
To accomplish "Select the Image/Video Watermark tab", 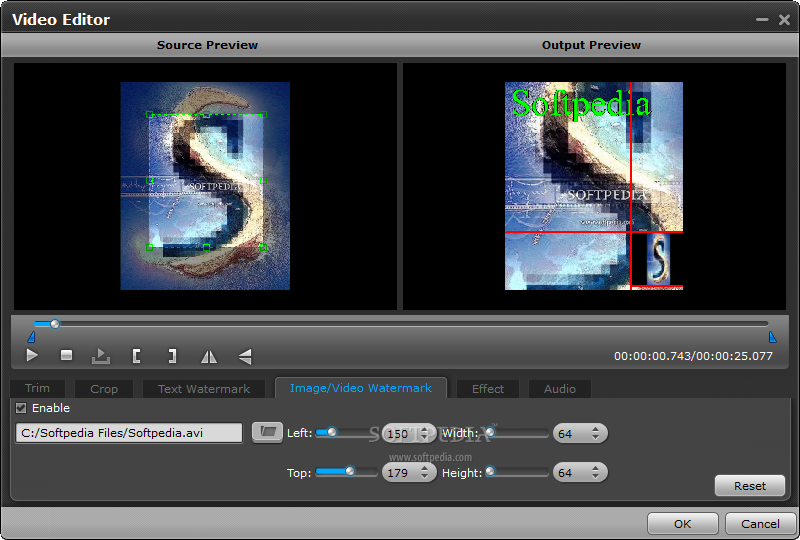I will coord(361,388).
